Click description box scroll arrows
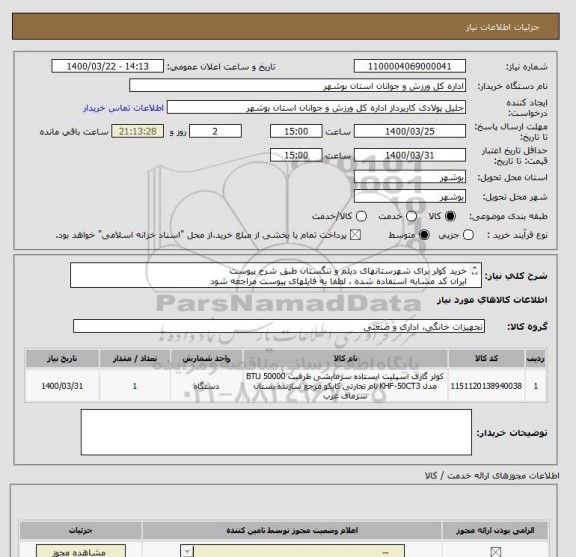The width and height of the screenshot is (576, 557). 475,270
